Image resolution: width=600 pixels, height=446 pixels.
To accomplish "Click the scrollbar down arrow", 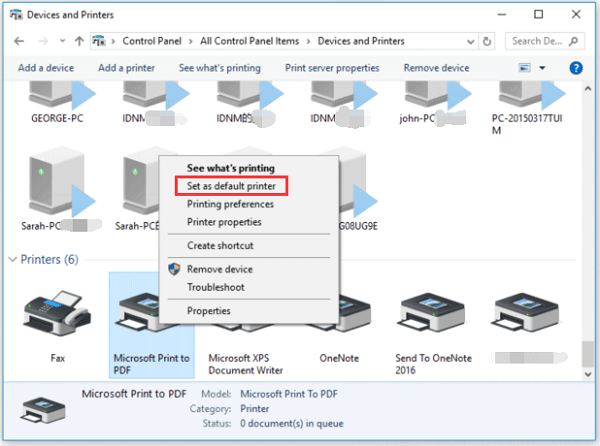I will (x=588, y=374).
